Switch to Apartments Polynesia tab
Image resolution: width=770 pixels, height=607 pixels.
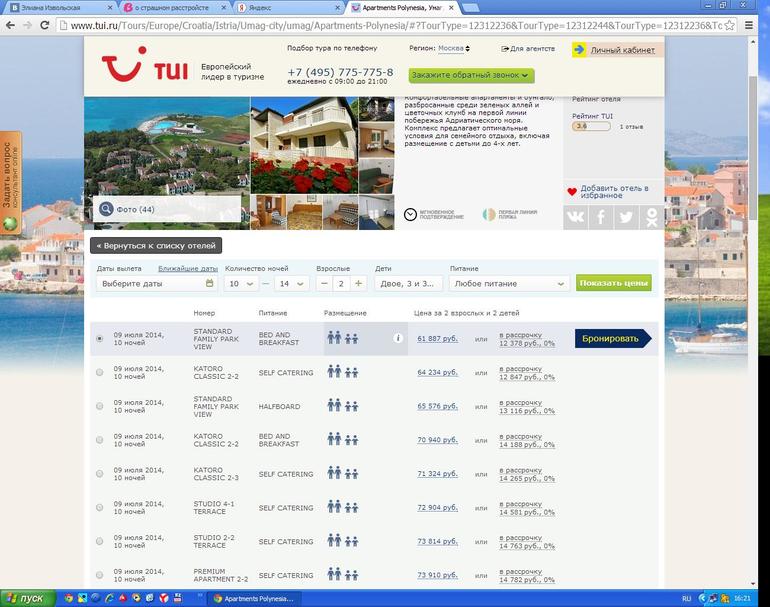[x=402, y=8]
